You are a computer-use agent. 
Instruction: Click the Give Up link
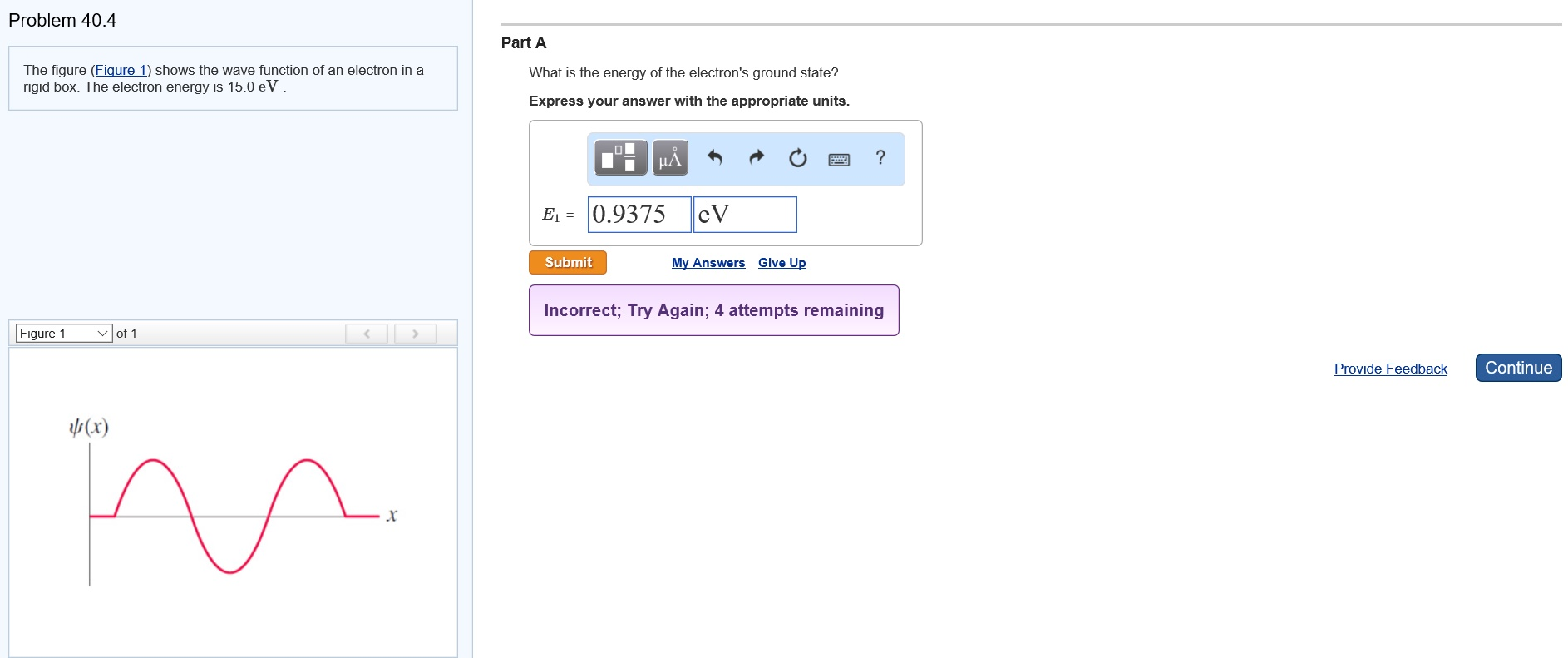782,263
